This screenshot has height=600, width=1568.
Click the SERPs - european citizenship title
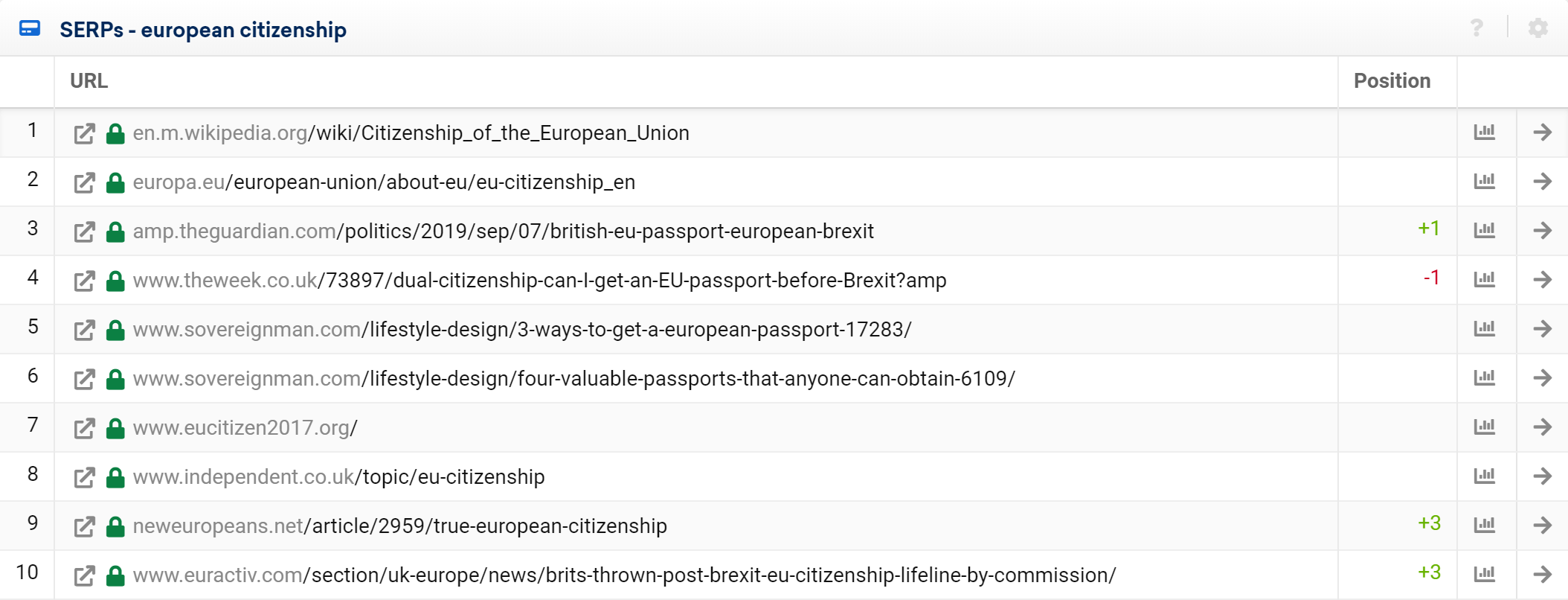click(x=203, y=30)
